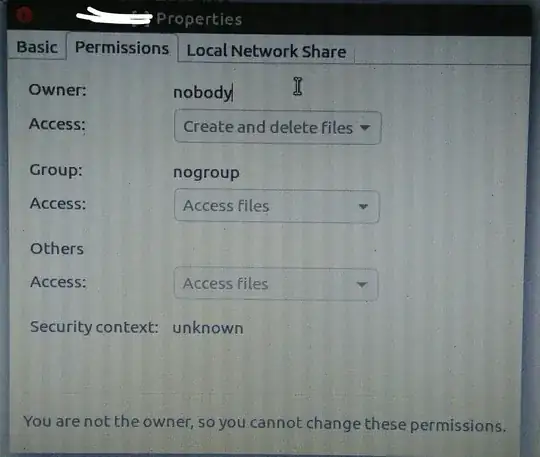This screenshot has height=457, width=540.
Task: Switch to the Basic tab
Action: coord(37,47)
